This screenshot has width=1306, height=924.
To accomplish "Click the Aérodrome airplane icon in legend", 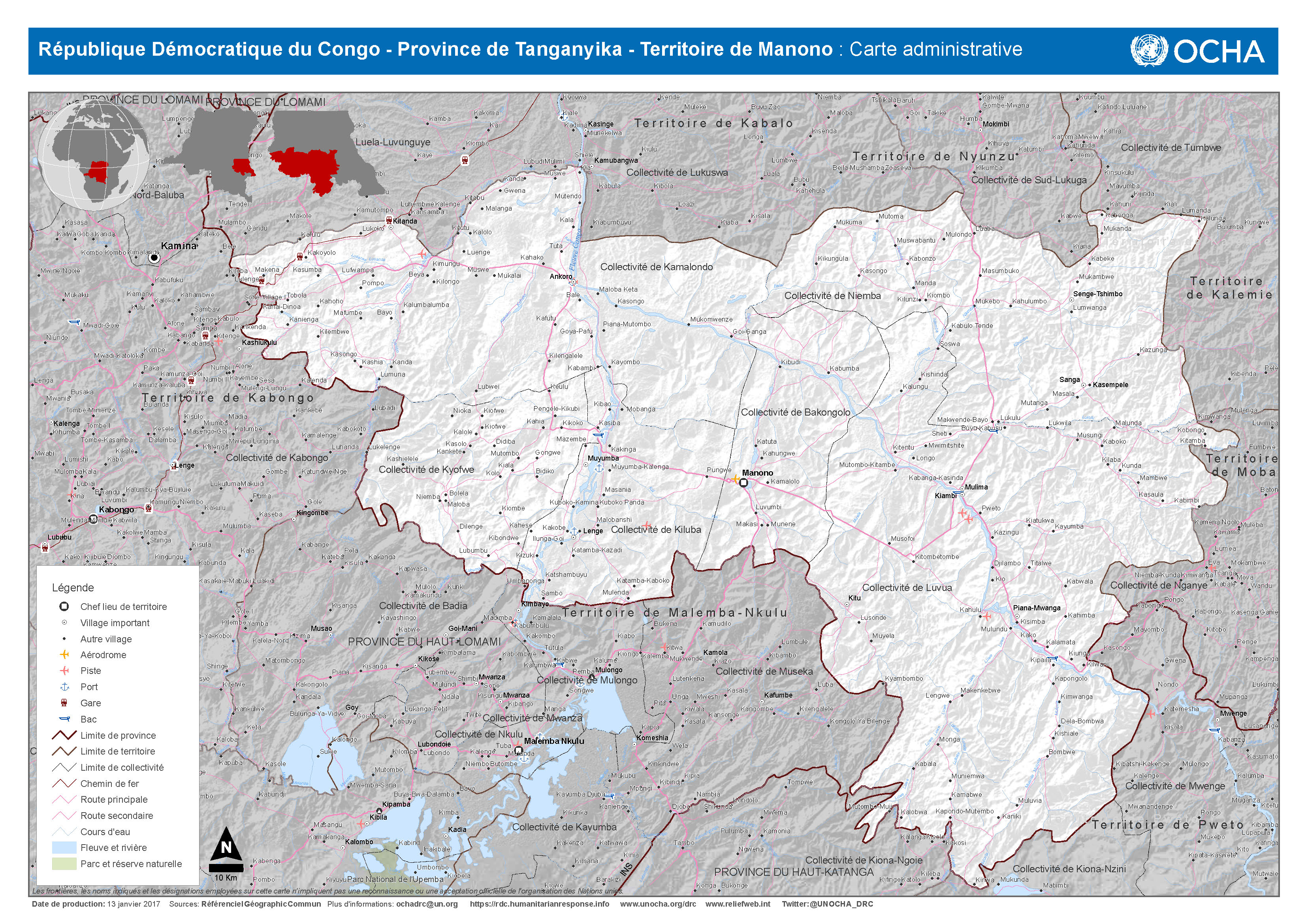I will pos(64,654).
